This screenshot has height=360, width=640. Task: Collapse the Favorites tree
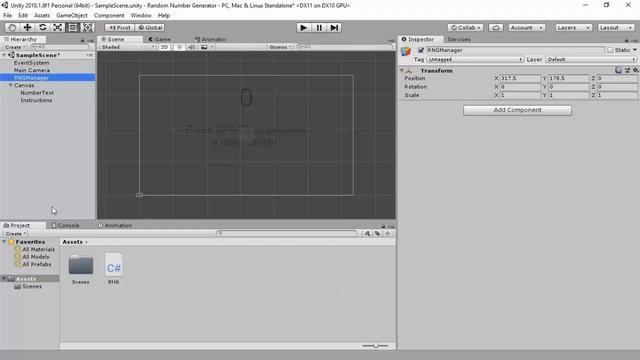tap(4, 242)
